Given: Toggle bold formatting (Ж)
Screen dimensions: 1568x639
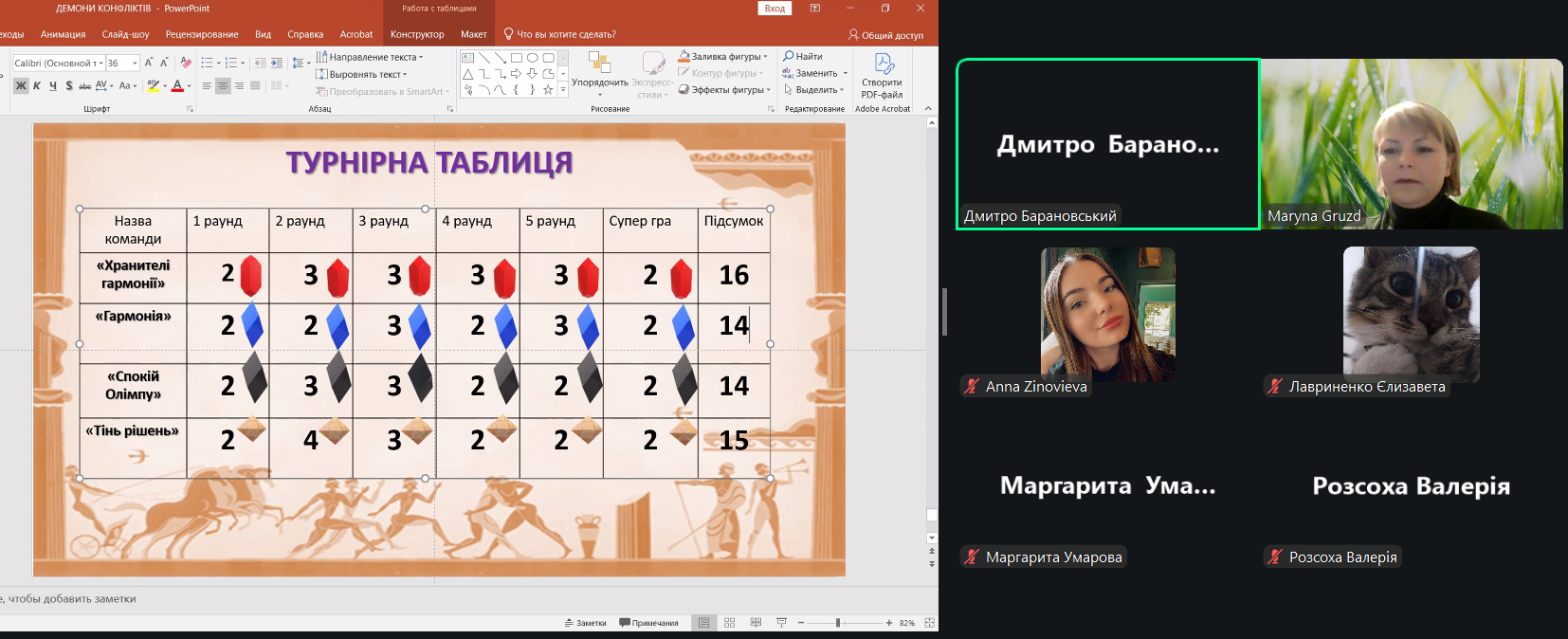Looking at the screenshot, I should coord(21,86).
